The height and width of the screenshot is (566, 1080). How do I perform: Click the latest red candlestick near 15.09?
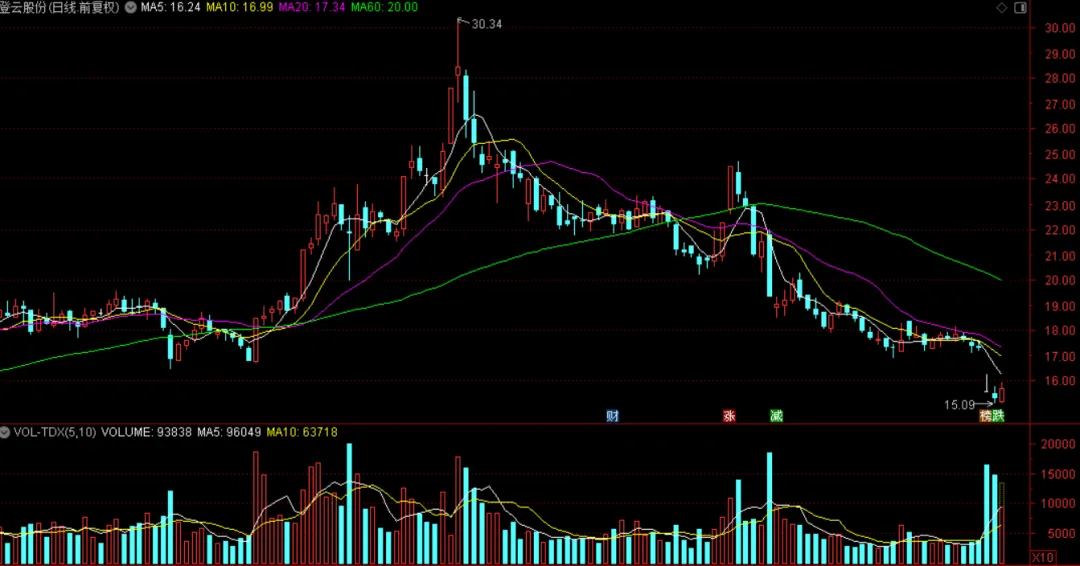pyautogui.click(x=1001, y=393)
